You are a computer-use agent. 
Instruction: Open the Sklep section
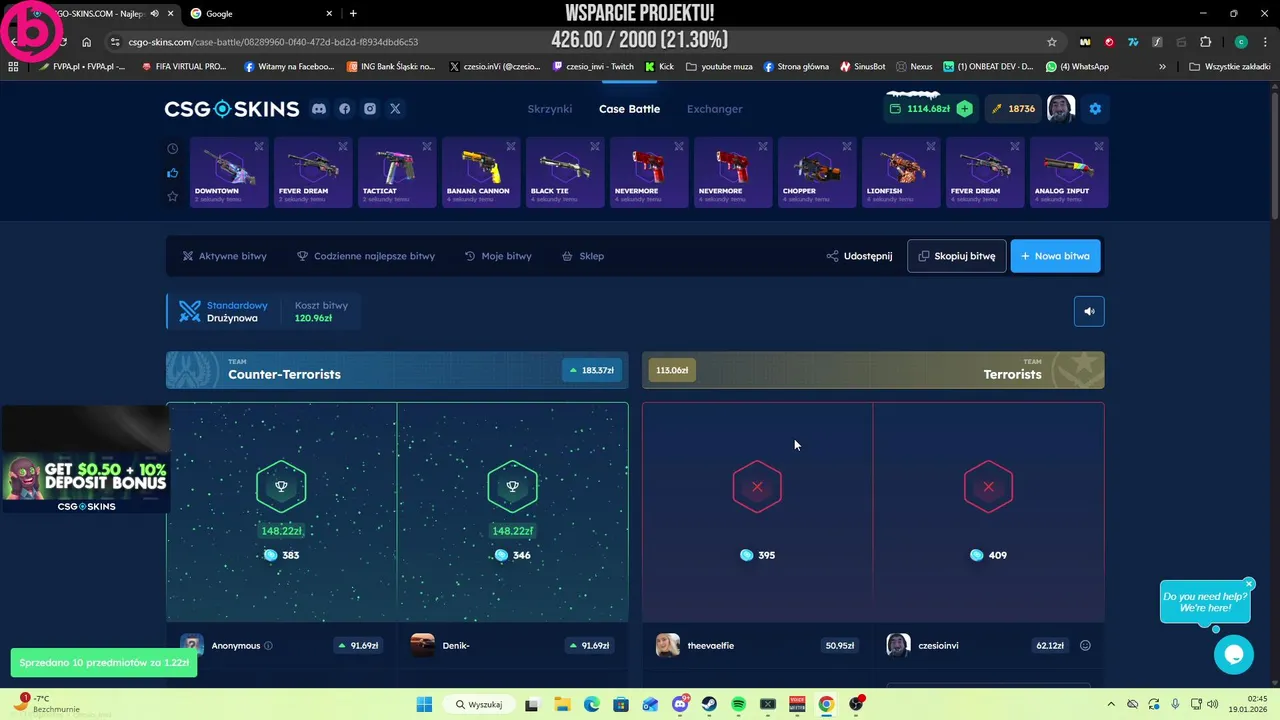tap(583, 256)
